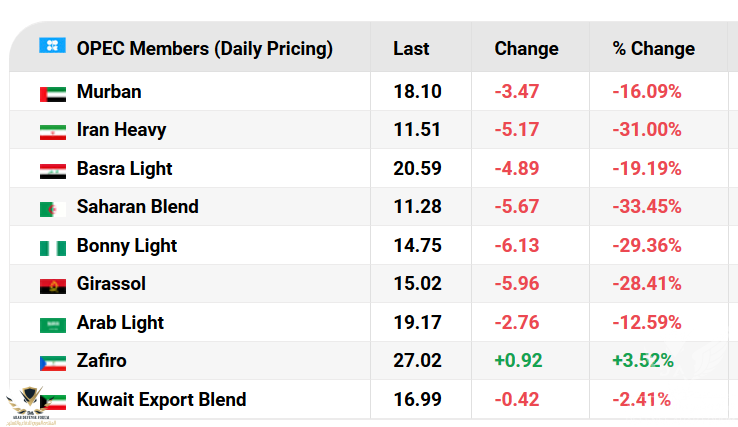Click the watermark logo at bottom left
This screenshot has height=427, width=738.
(x=32, y=407)
